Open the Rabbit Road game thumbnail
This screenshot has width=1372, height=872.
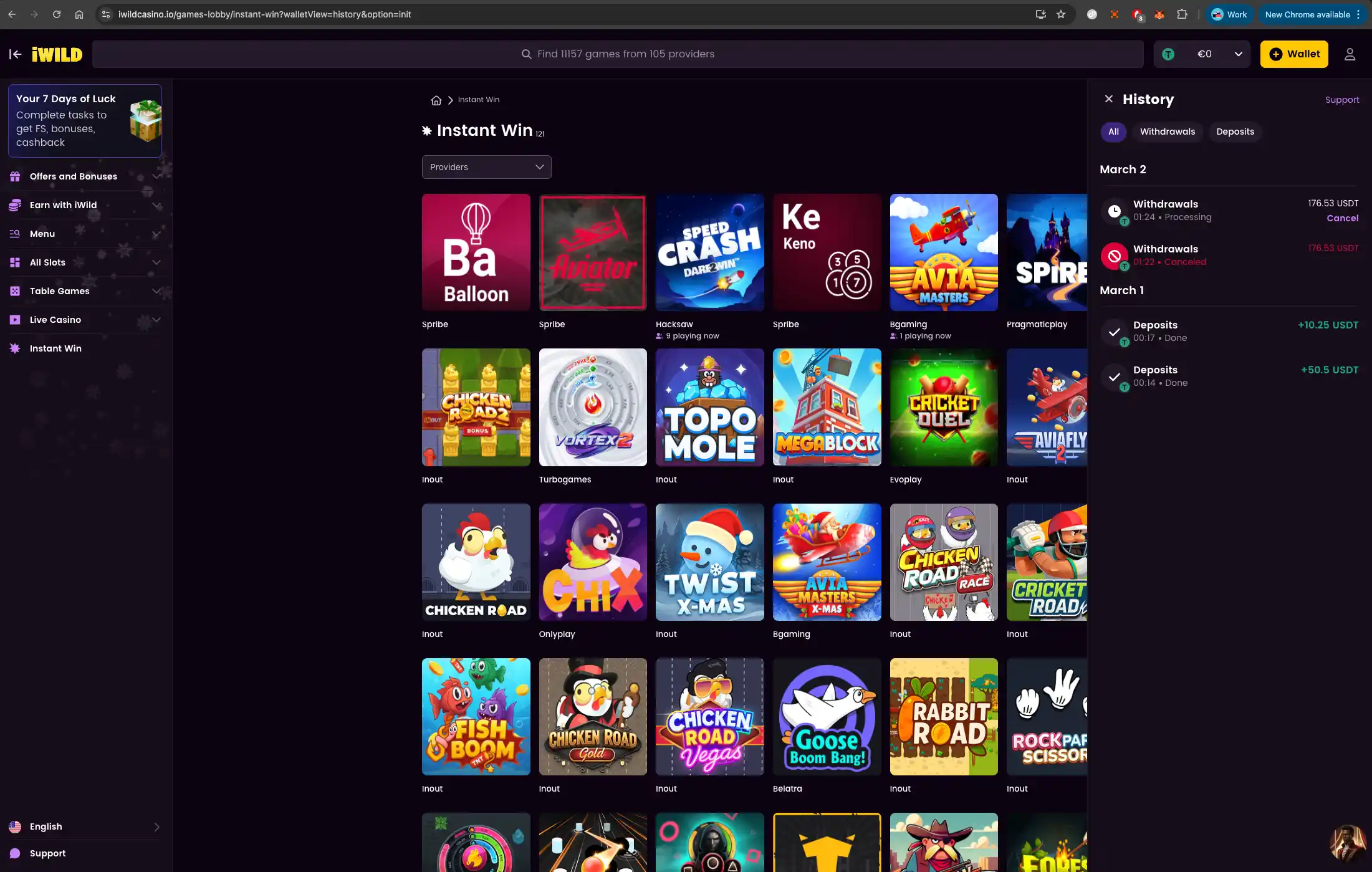point(944,717)
